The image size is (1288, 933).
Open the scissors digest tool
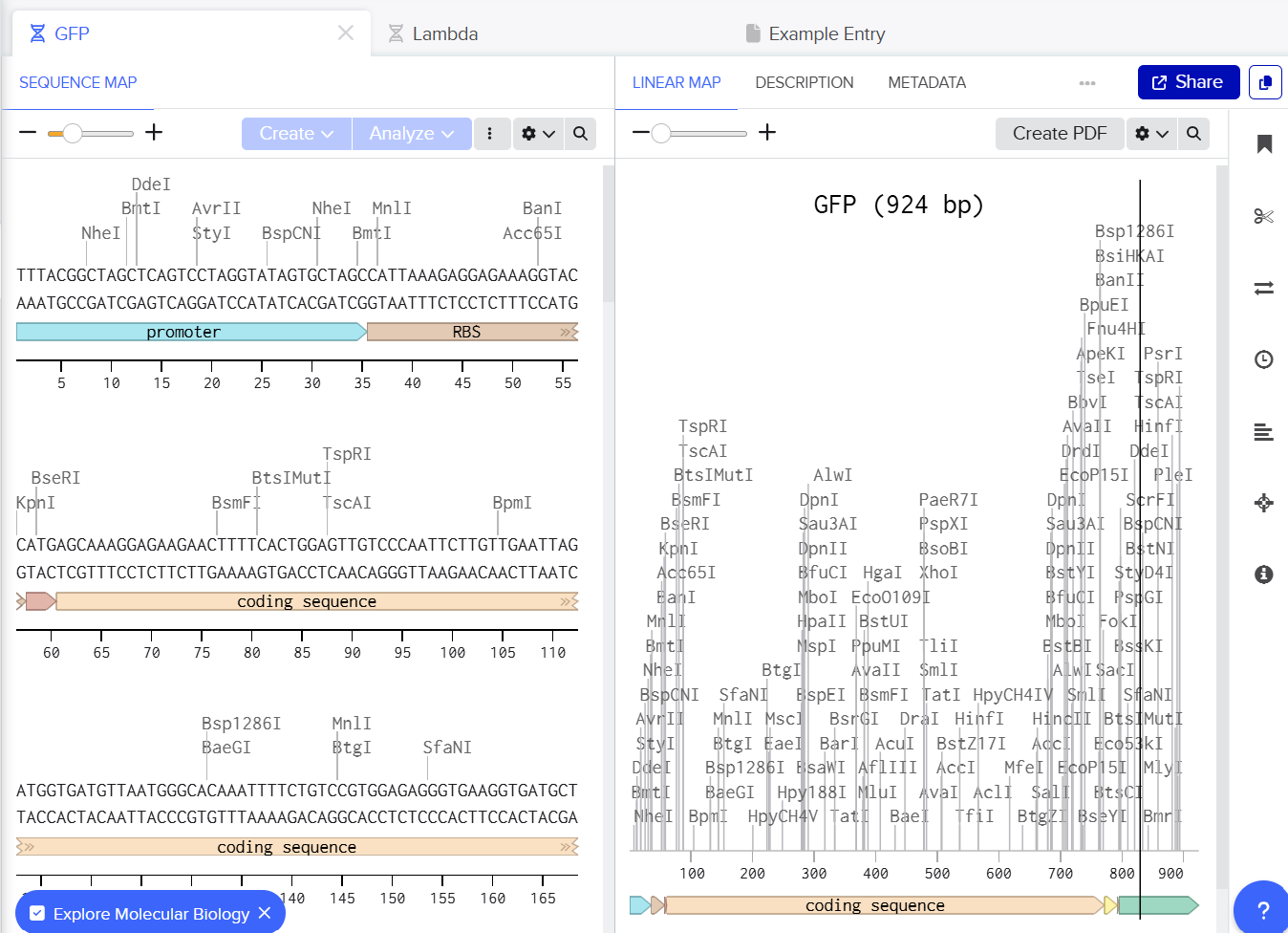pyautogui.click(x=1264, y=216)
